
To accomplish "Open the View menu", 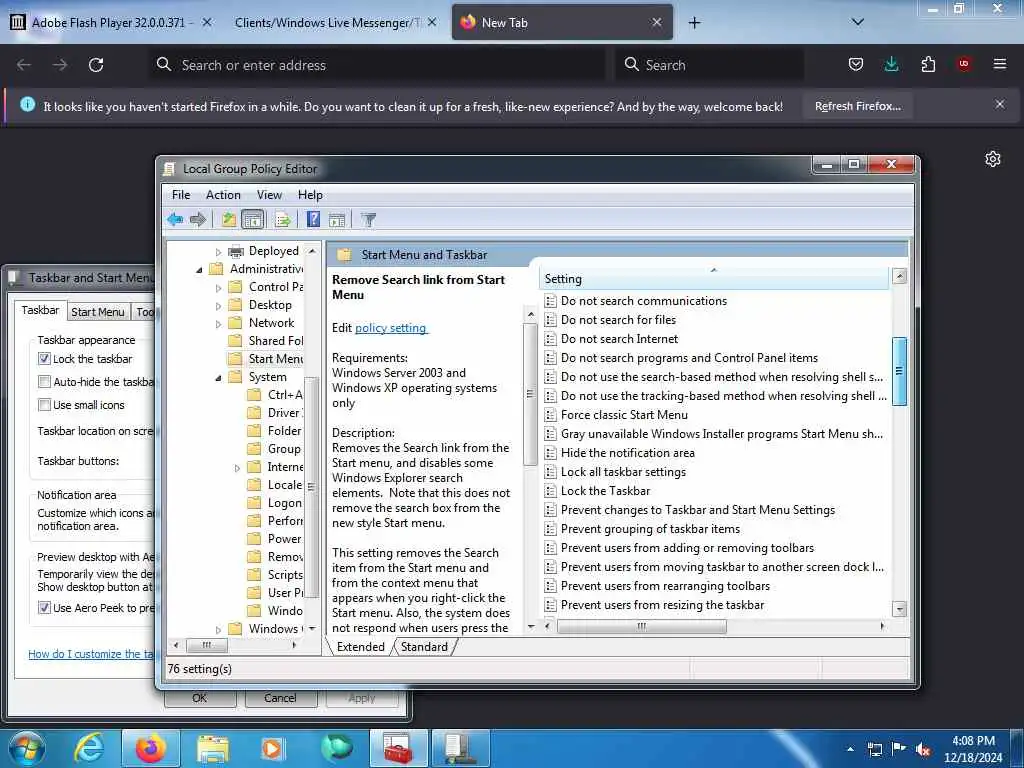I will [269, 195].
